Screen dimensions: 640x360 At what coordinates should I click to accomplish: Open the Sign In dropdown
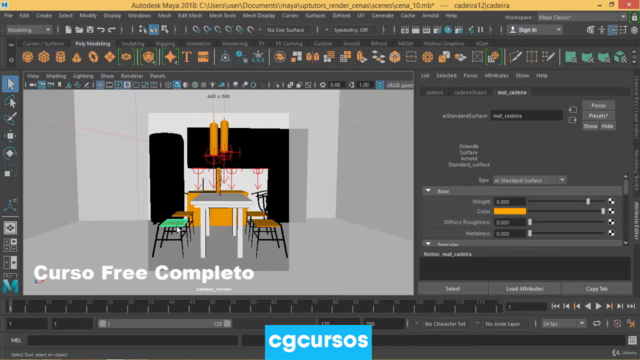pyautogui.click(x=535, y=30)
